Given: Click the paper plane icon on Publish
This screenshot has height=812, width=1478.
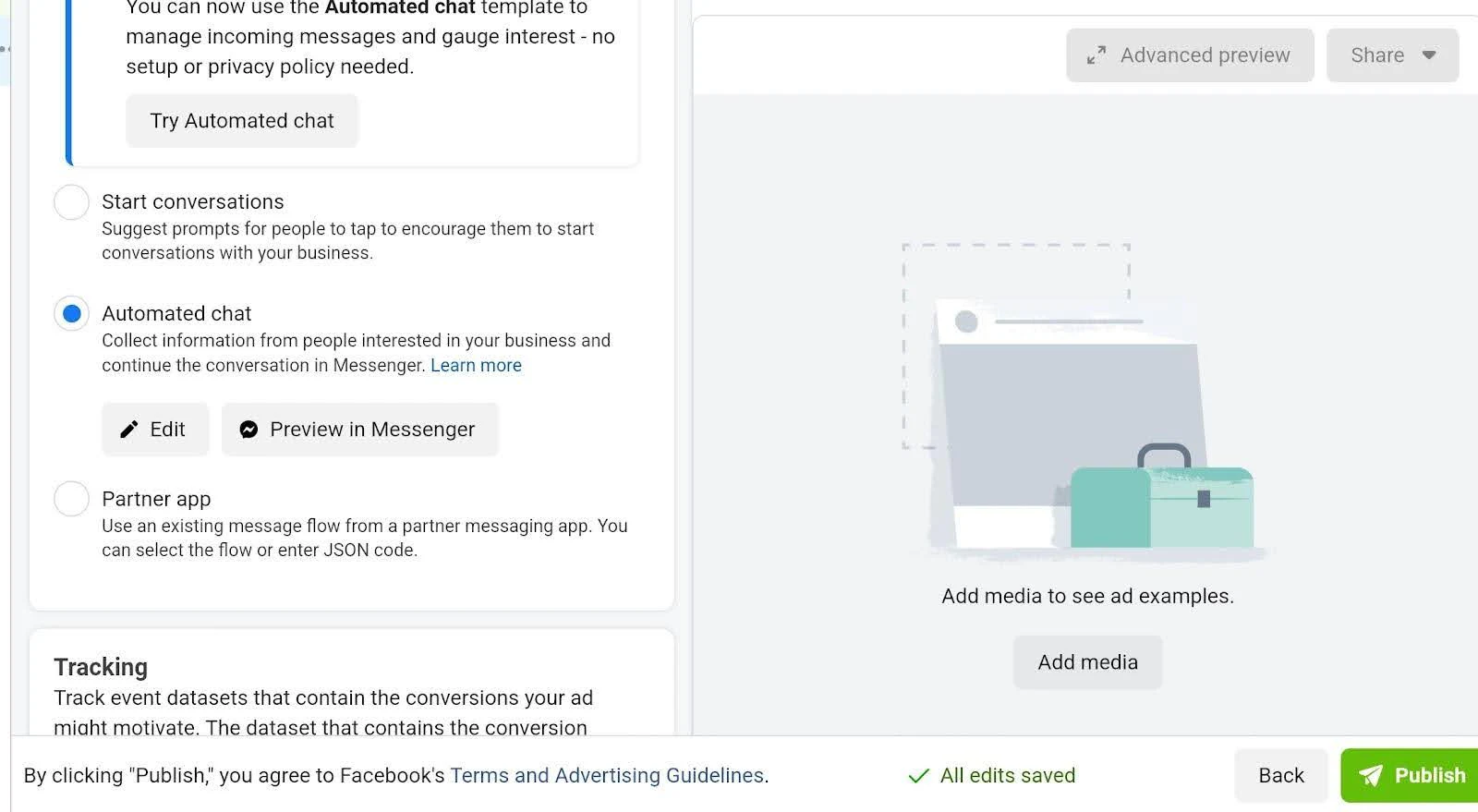Looking at the screenshot, I should tap(1371, 775).
